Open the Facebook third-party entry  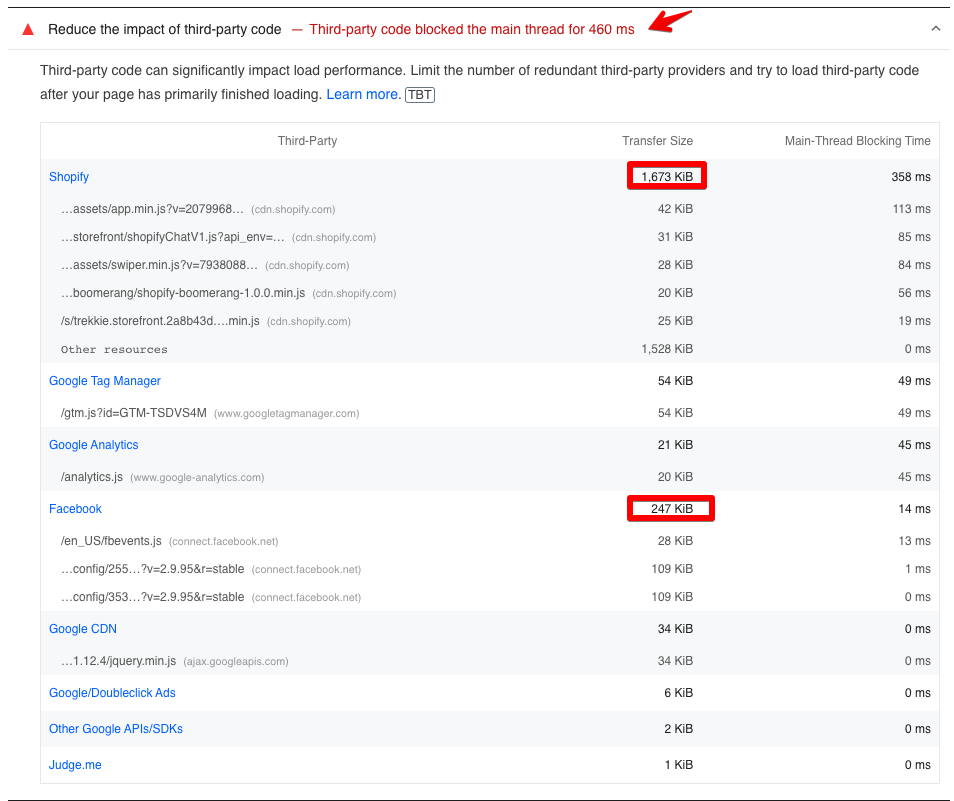(x=75, y=508)
